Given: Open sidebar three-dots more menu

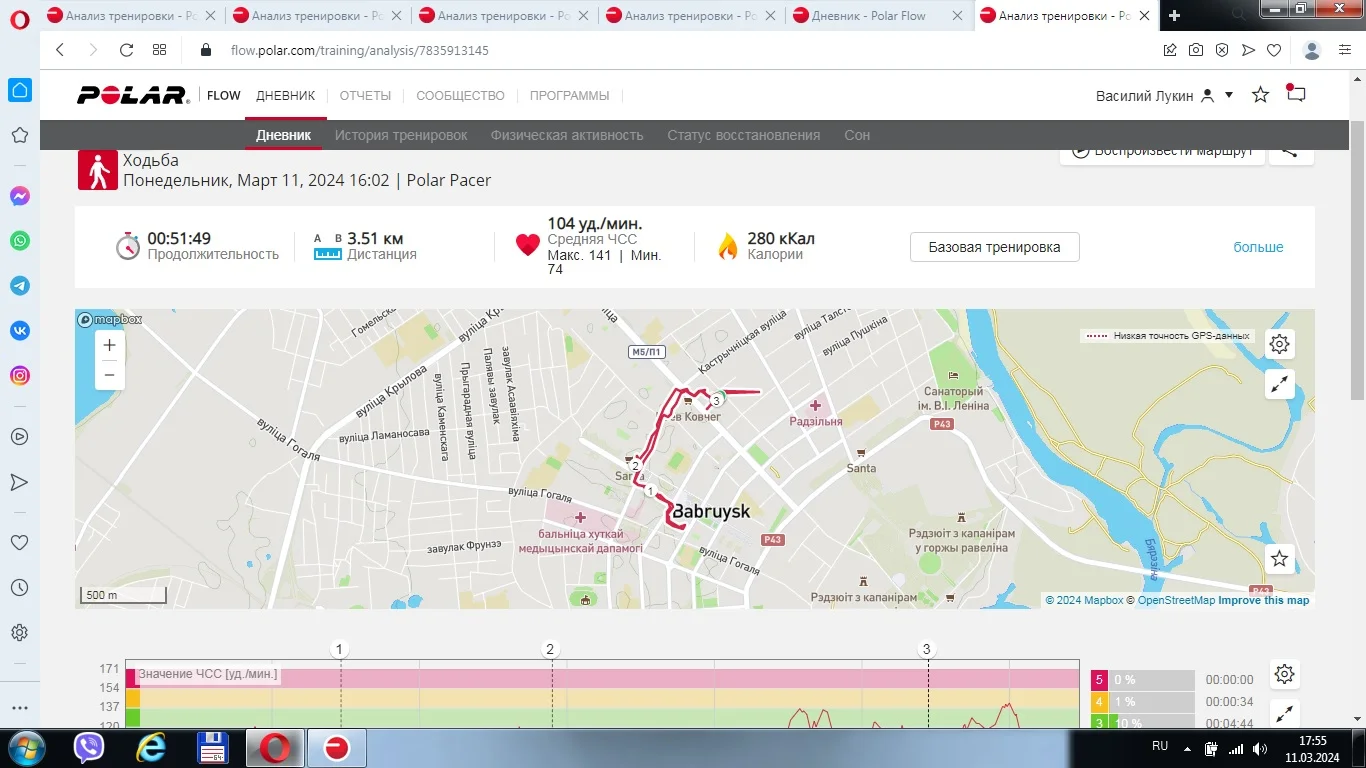Looking at the screenshot, I should tap(19, 708).
